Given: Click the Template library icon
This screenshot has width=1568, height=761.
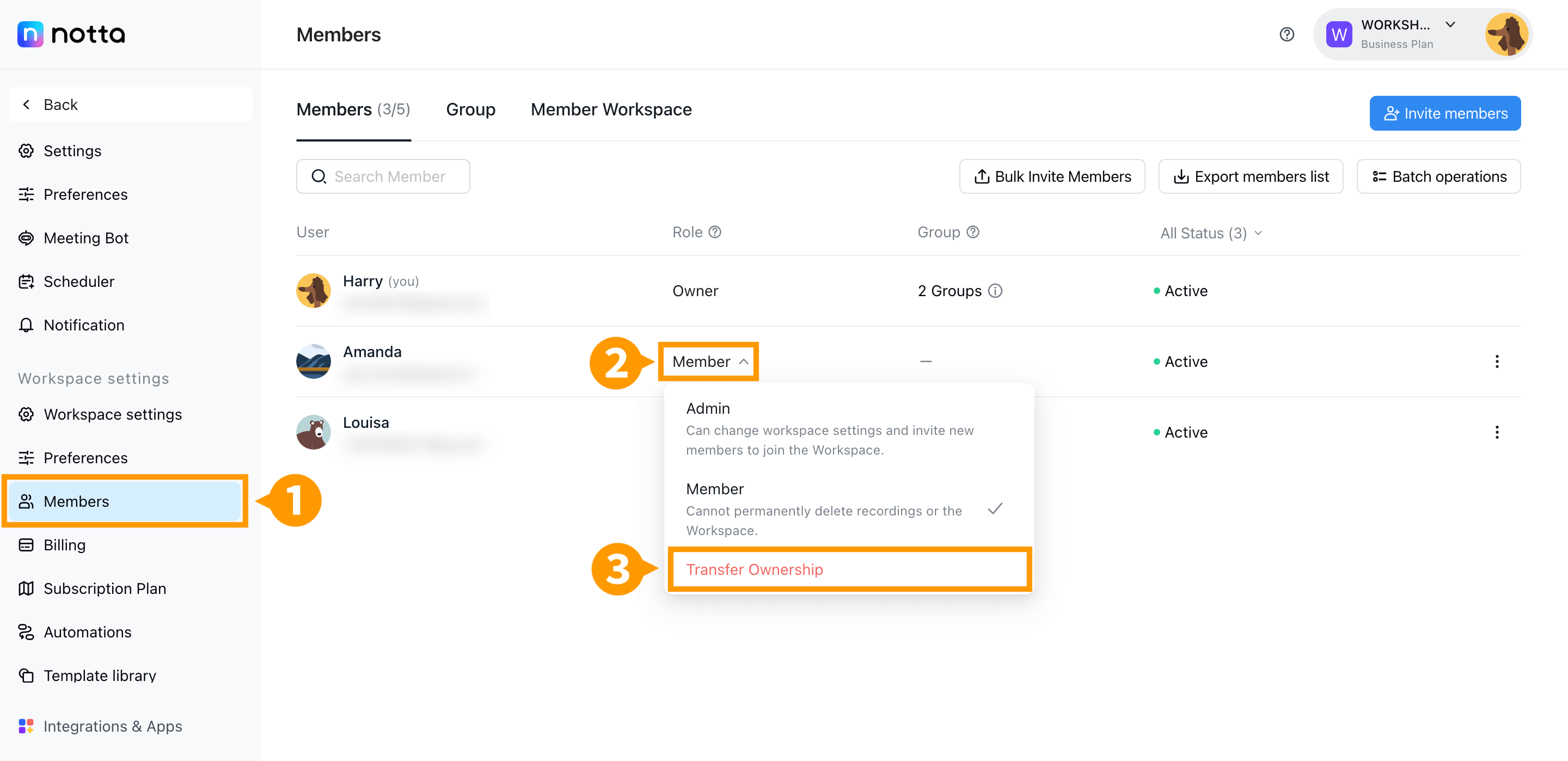Looking at the screenshot, I should coord(26,676).
